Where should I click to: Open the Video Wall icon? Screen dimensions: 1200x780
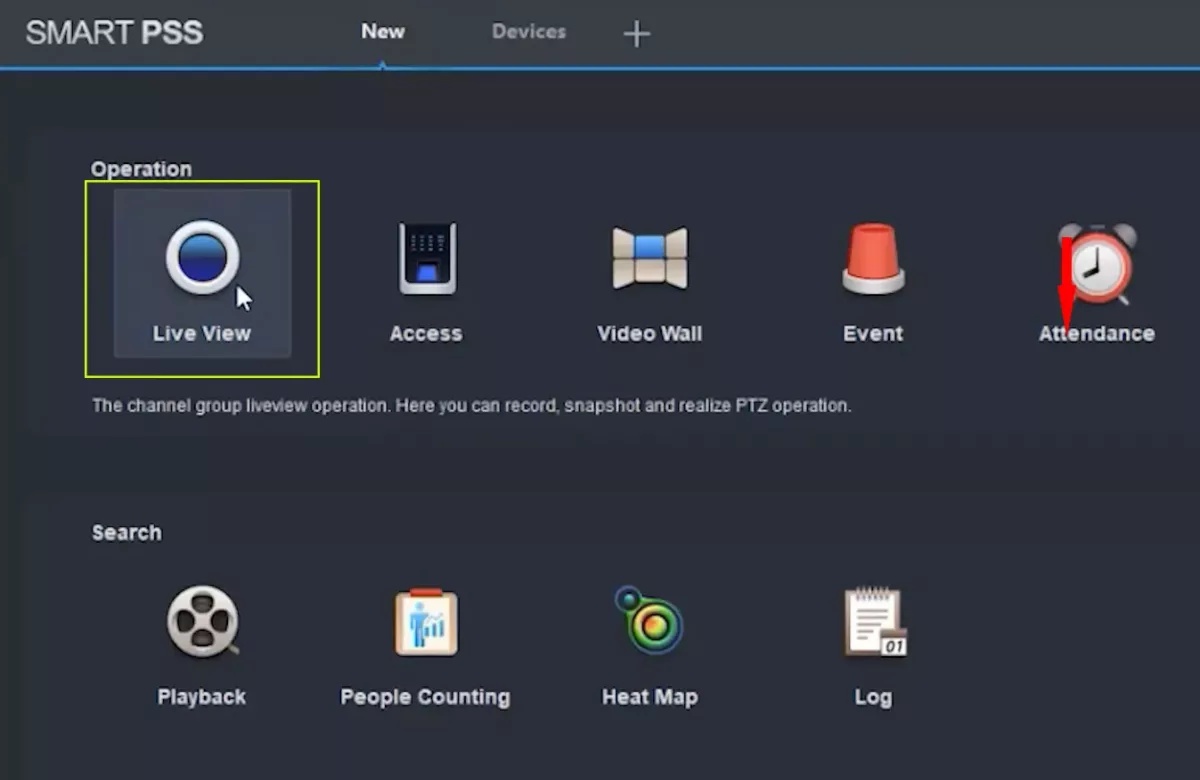coord(650,258)
